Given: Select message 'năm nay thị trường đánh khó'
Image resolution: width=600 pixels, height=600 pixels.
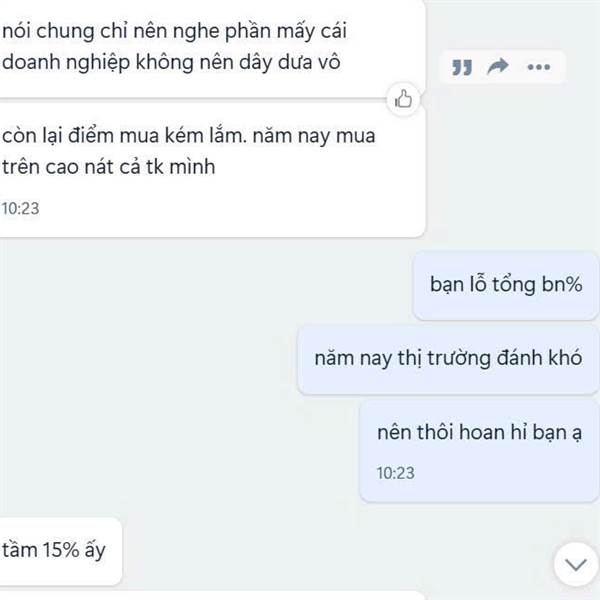Looking at the screenshot, I should [448, 359].
